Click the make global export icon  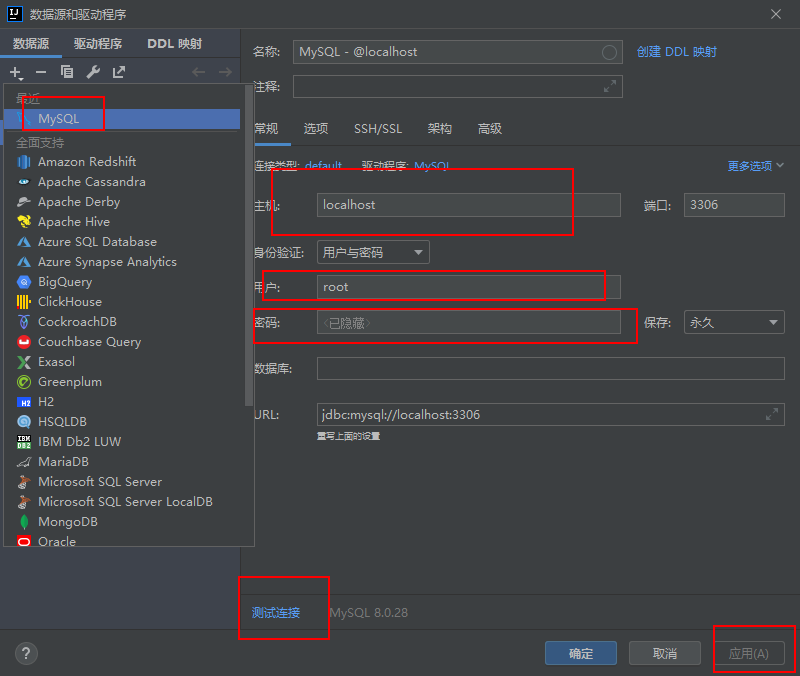pyautogui.click(x=118, y=72)
